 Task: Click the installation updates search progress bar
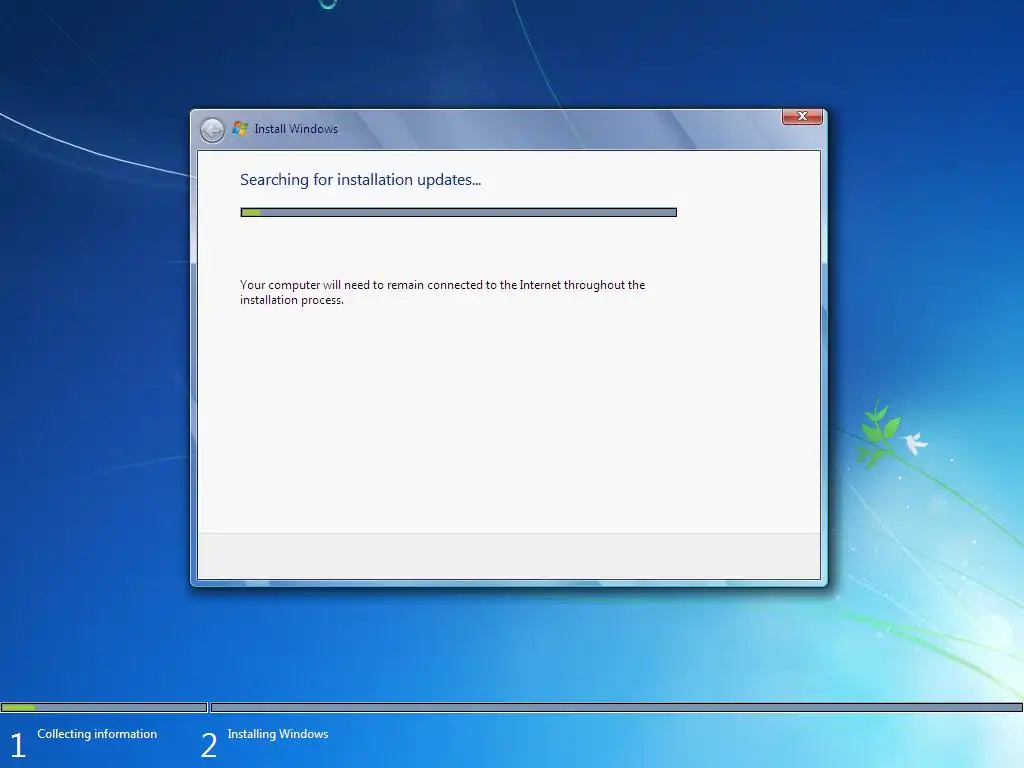458,212
